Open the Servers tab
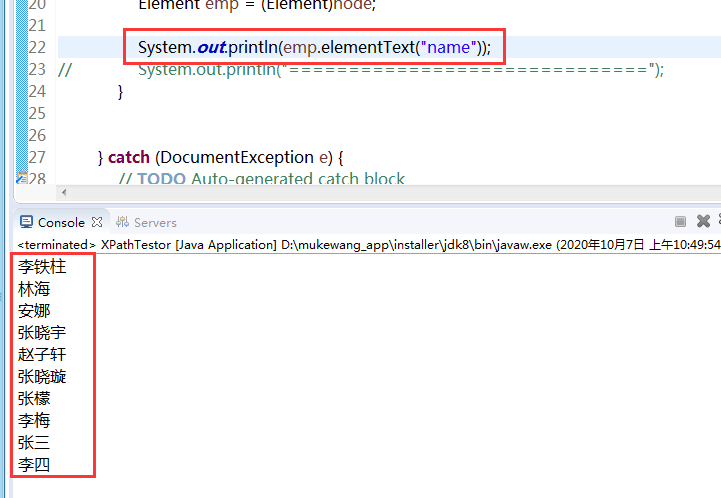Image resolution: width=721 pixels, height=498 pixels. point(146,223)
